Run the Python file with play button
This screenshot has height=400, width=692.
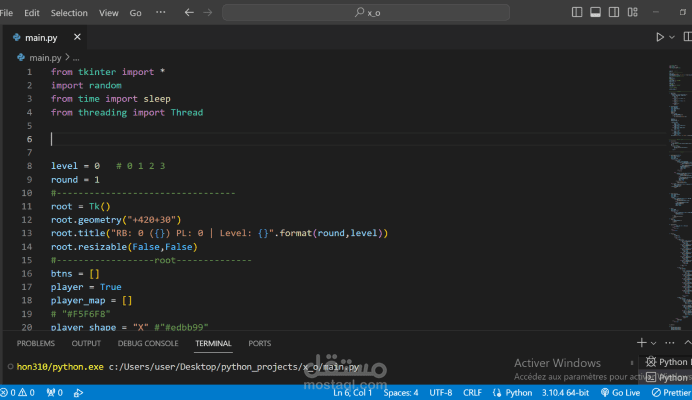(x=660, y=37)
